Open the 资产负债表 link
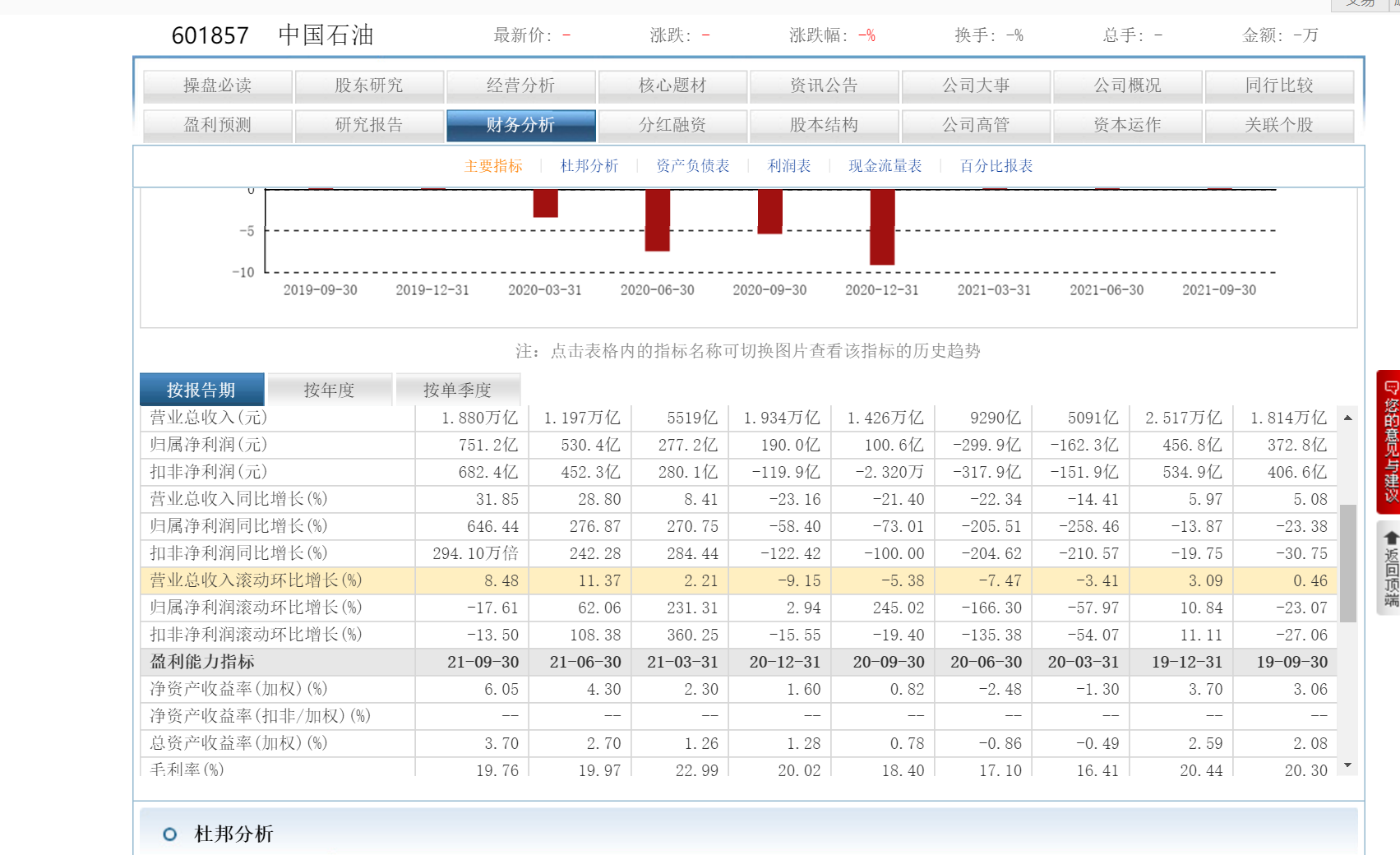 point(693,166)
